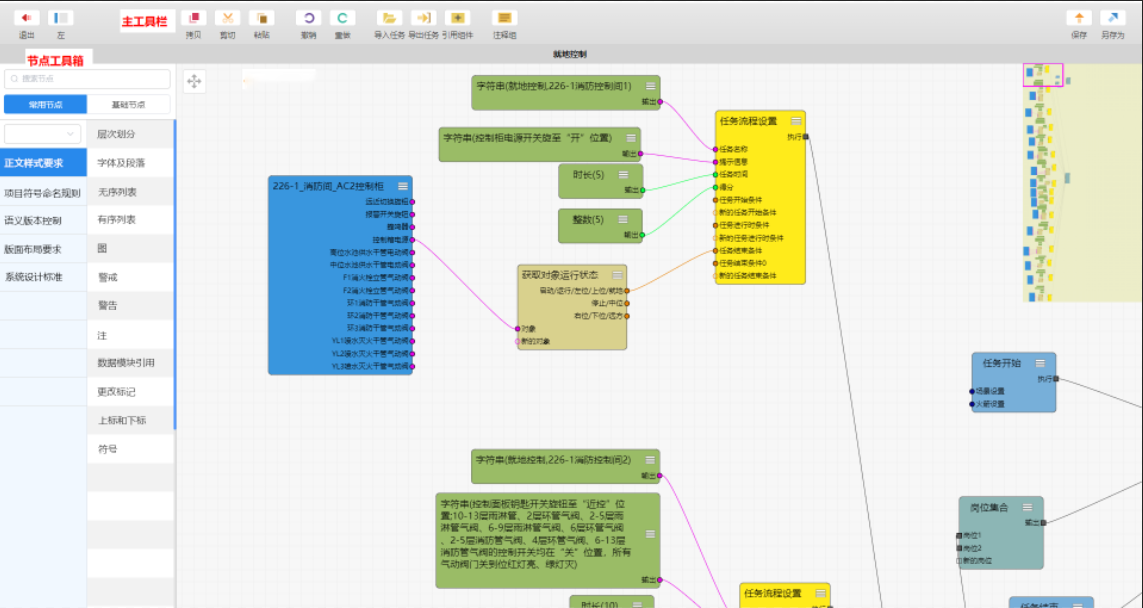Choose 上标和下标 list item

pyautogui.click(x=130, y=421)
